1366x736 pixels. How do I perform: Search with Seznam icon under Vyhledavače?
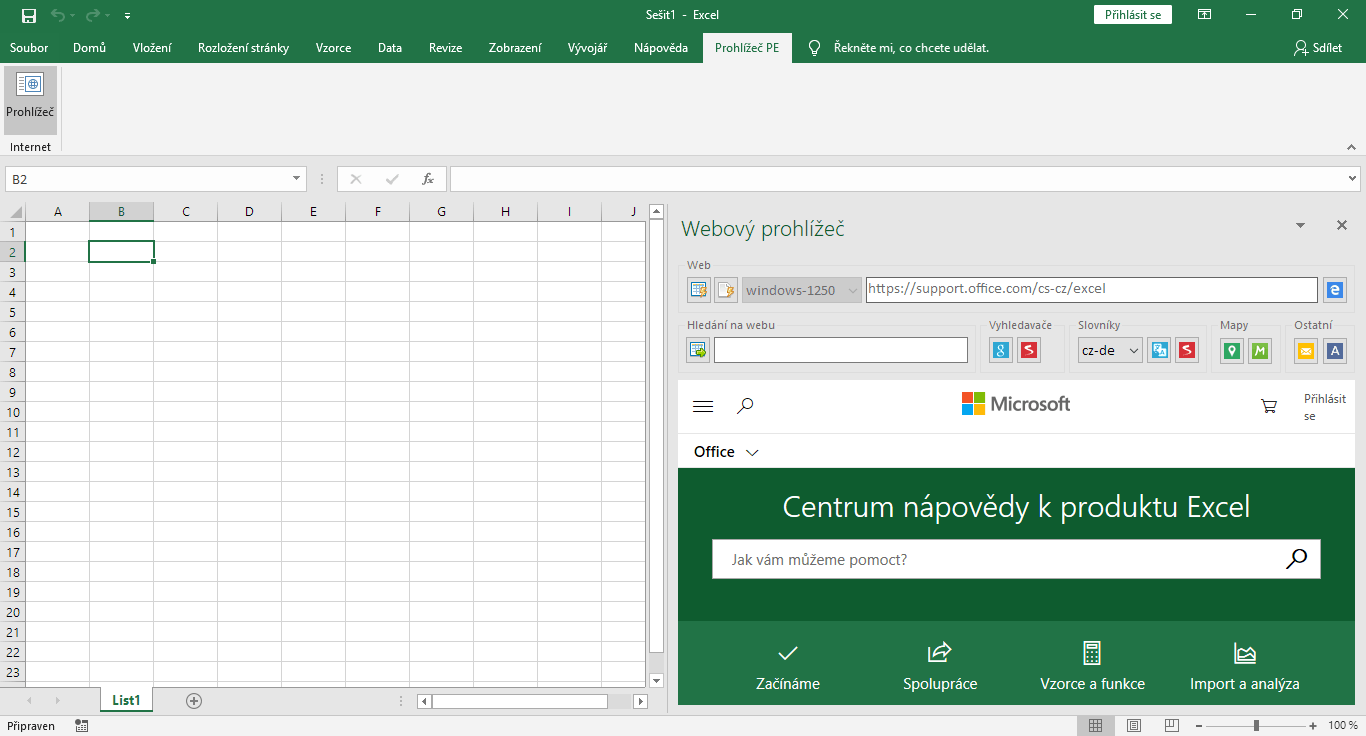[1028, 350]
